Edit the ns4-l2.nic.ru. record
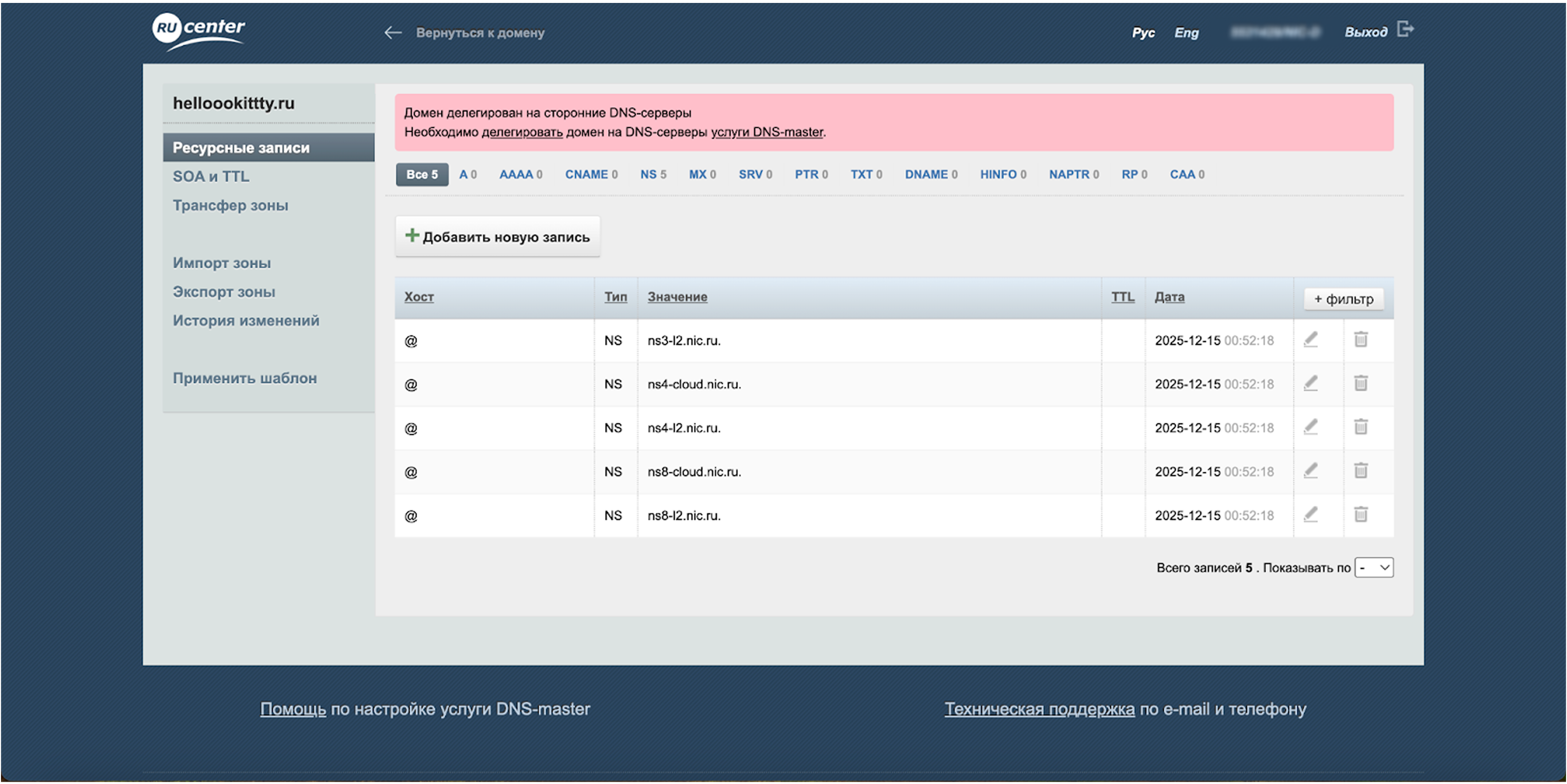The width and height of the screenshot is (1567, 784). 1311,427
